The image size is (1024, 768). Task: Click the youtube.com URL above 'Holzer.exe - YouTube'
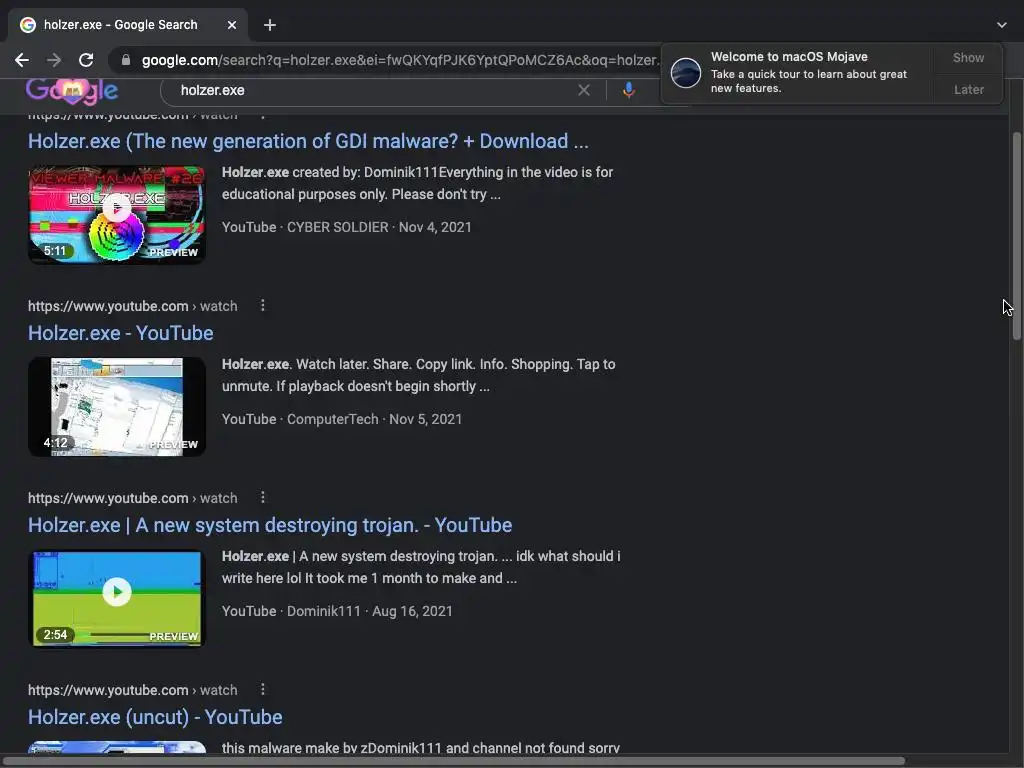point(133,306)
